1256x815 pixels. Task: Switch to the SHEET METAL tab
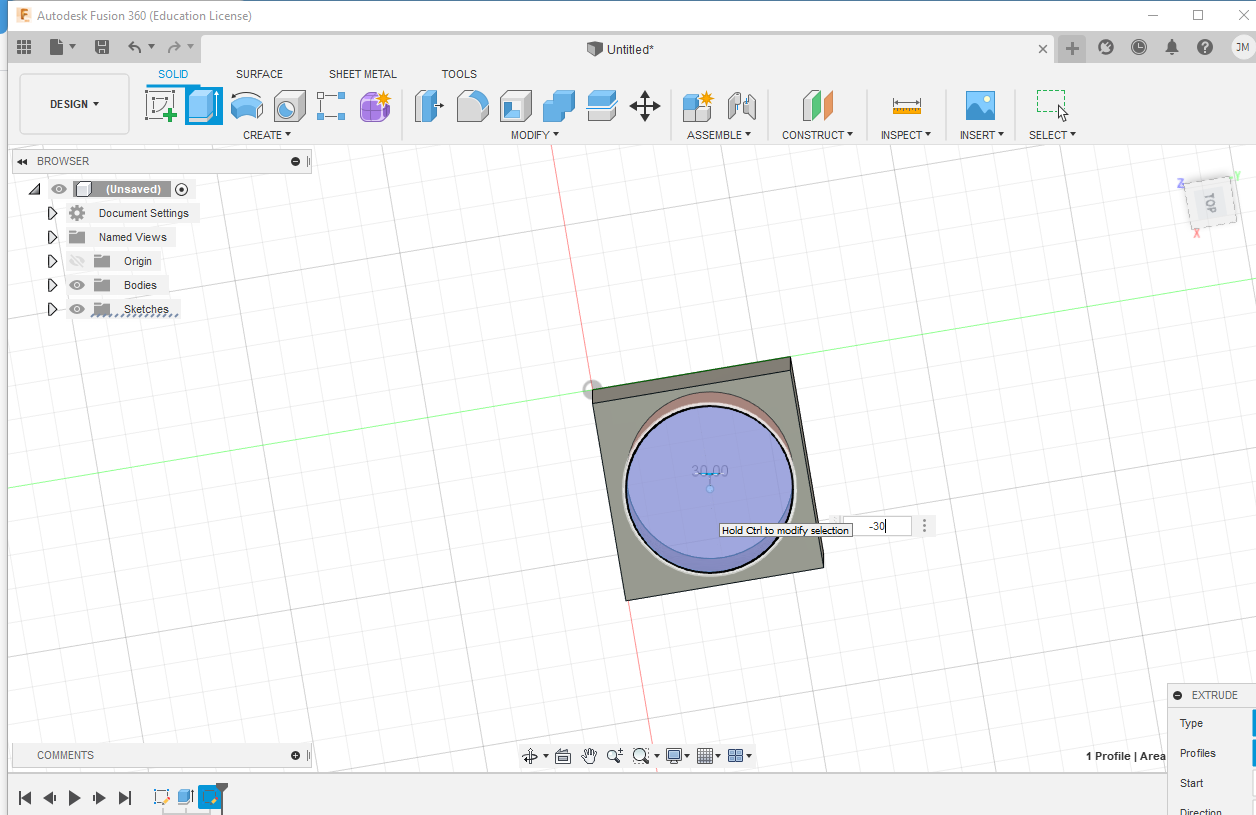(363, 74)
